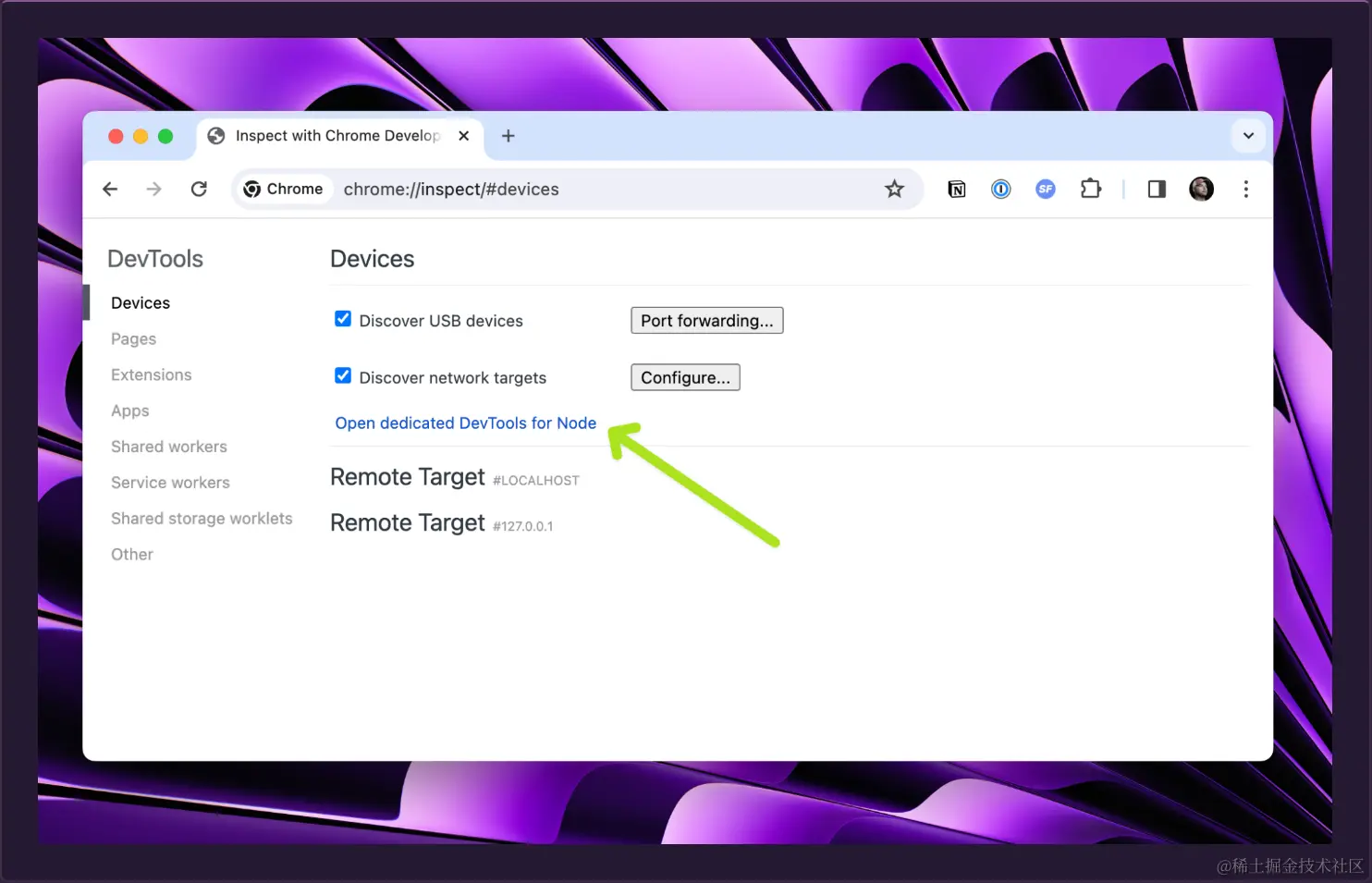Toggle Discover network targets checkbox

click(343, 375)
